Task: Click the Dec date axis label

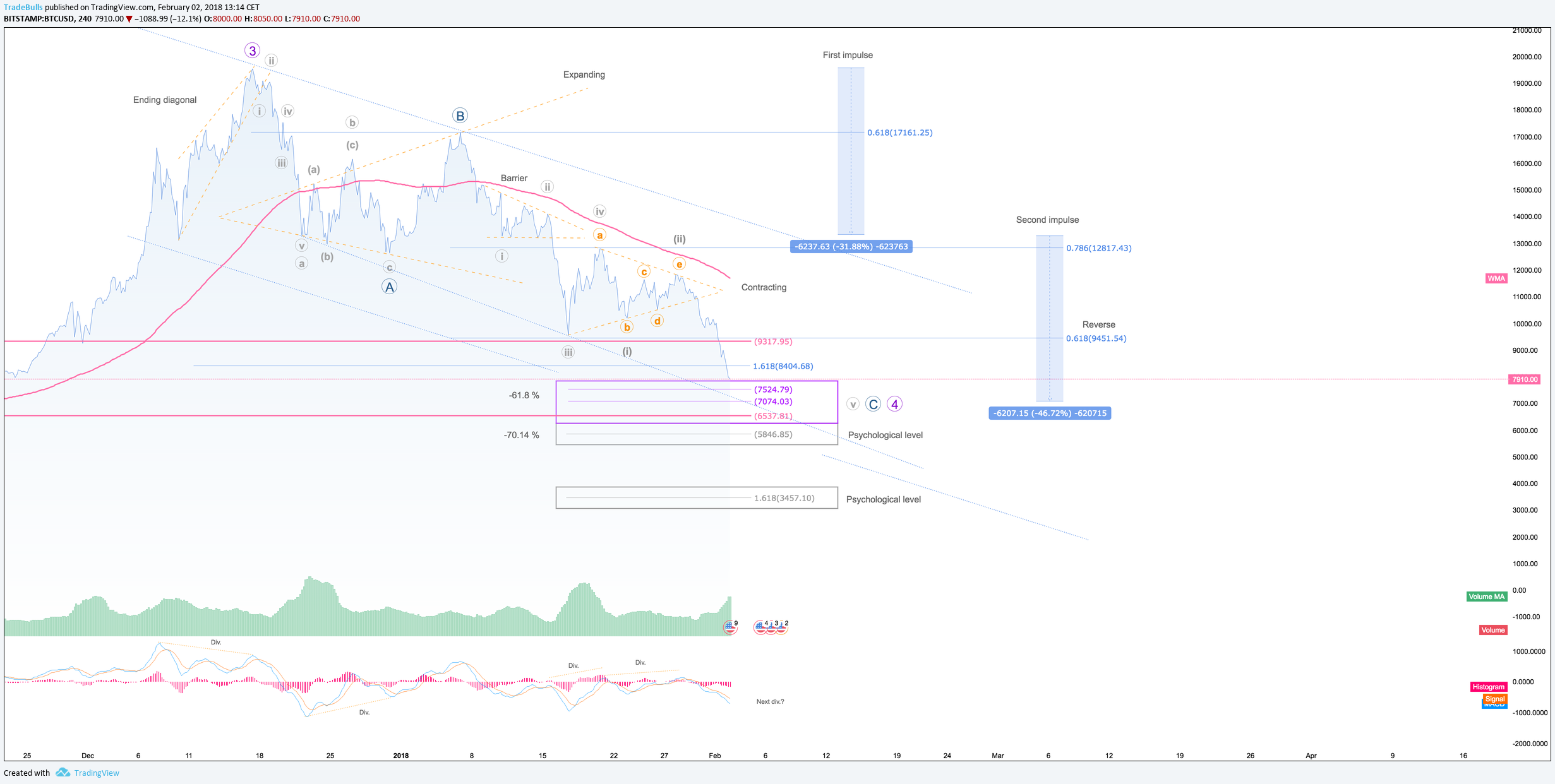Action: [88, 756]
